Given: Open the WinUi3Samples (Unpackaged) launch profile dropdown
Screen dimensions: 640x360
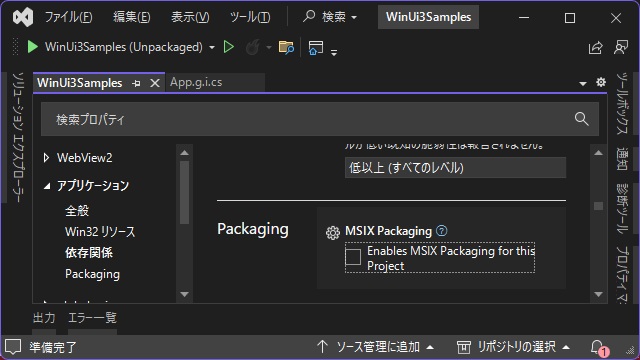Looking at the screenshot, I should click(212, 47).
